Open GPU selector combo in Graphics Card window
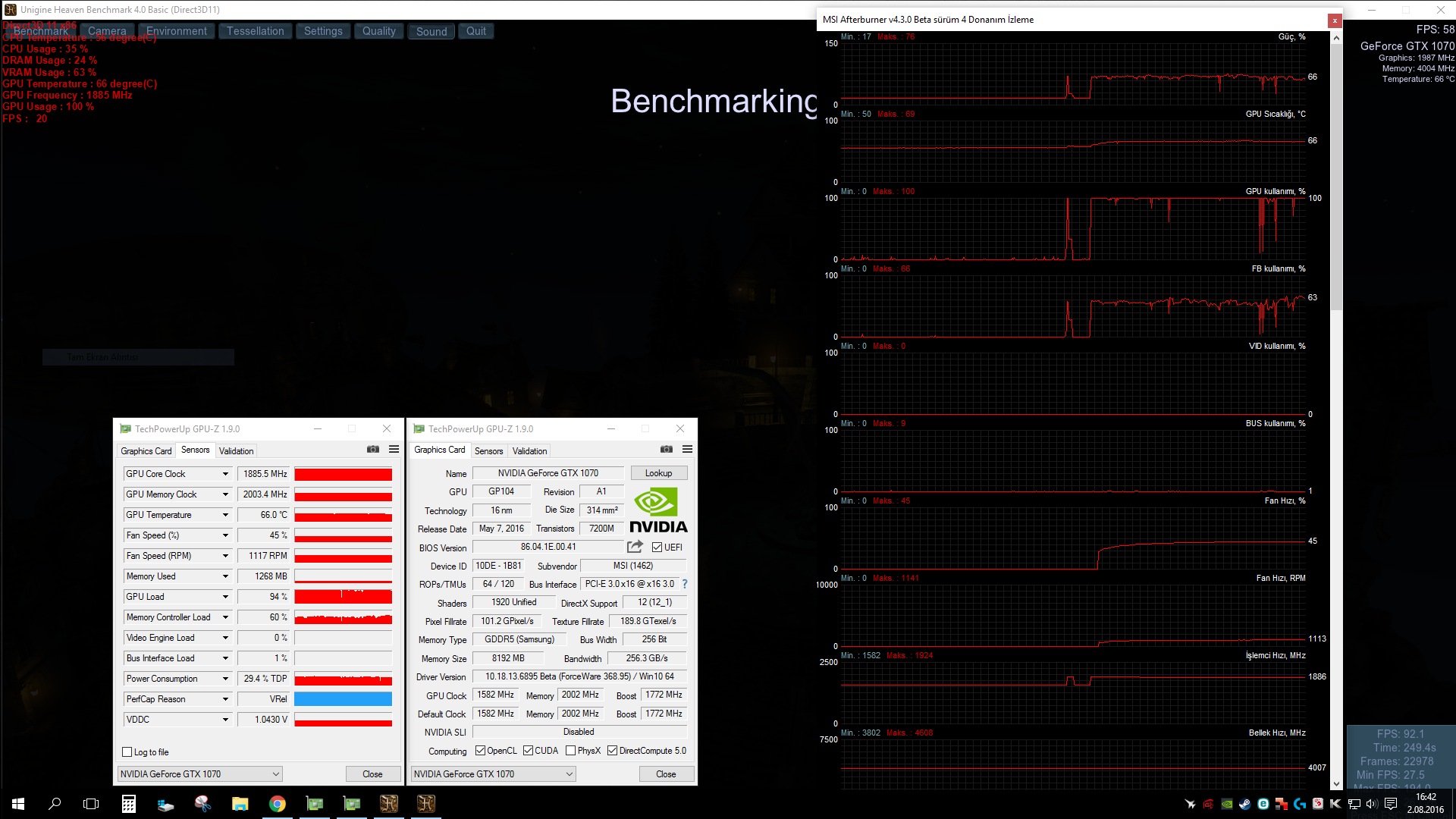 click(x=494, y=774)
